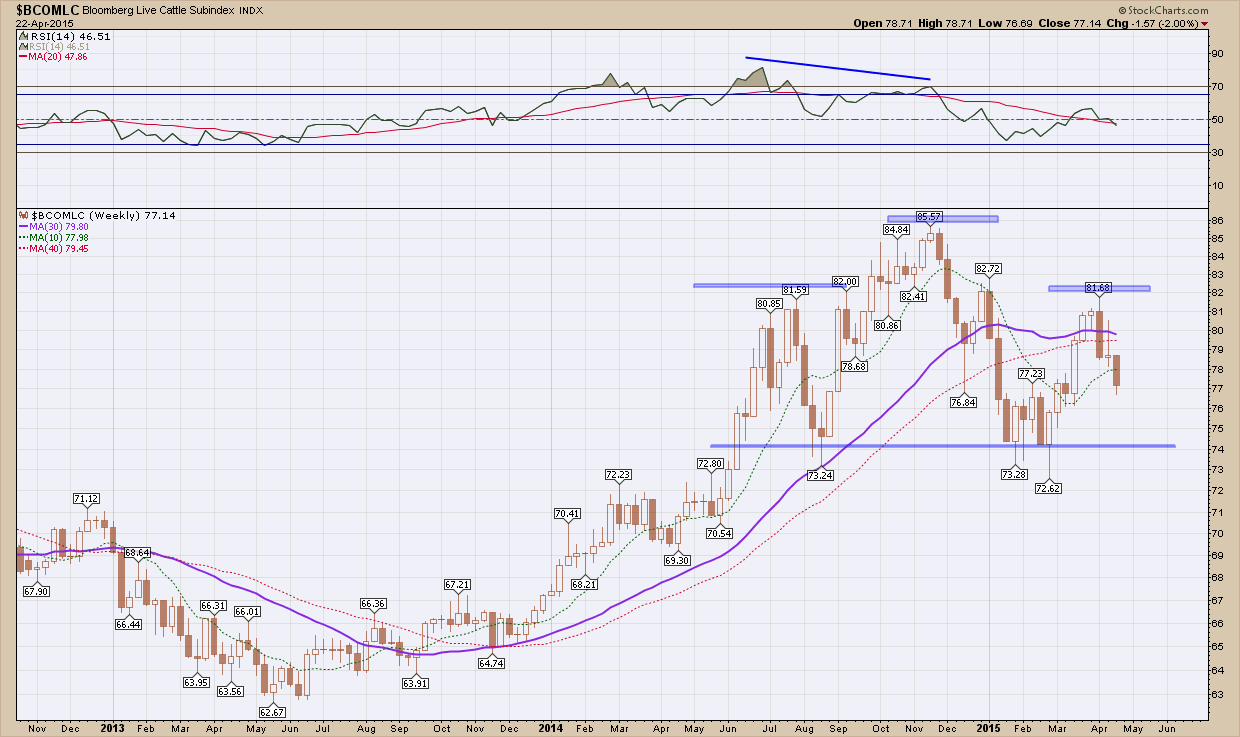Click the candlestick icon beside $BCOMLC (Weekly)

pyautogui.click(x=24, y=215)
